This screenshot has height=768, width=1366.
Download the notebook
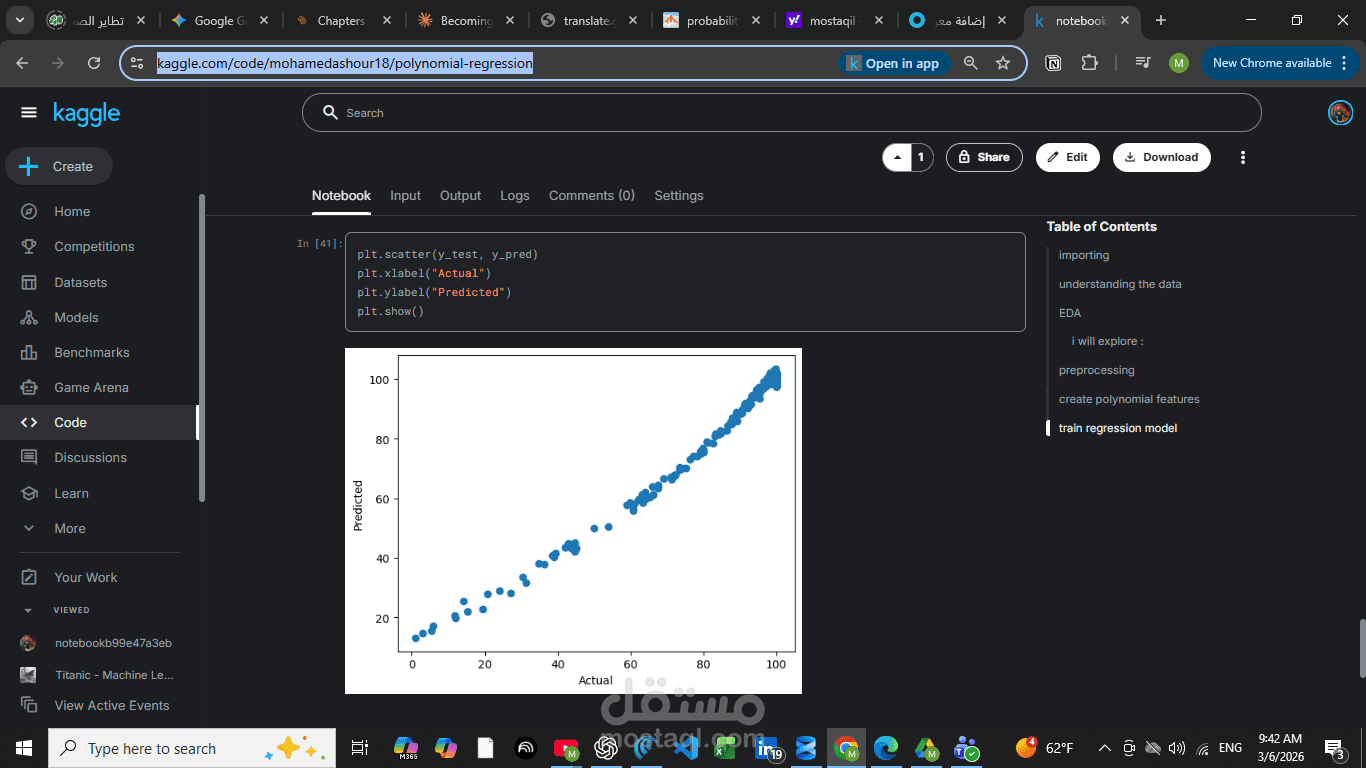[1161, 157]
